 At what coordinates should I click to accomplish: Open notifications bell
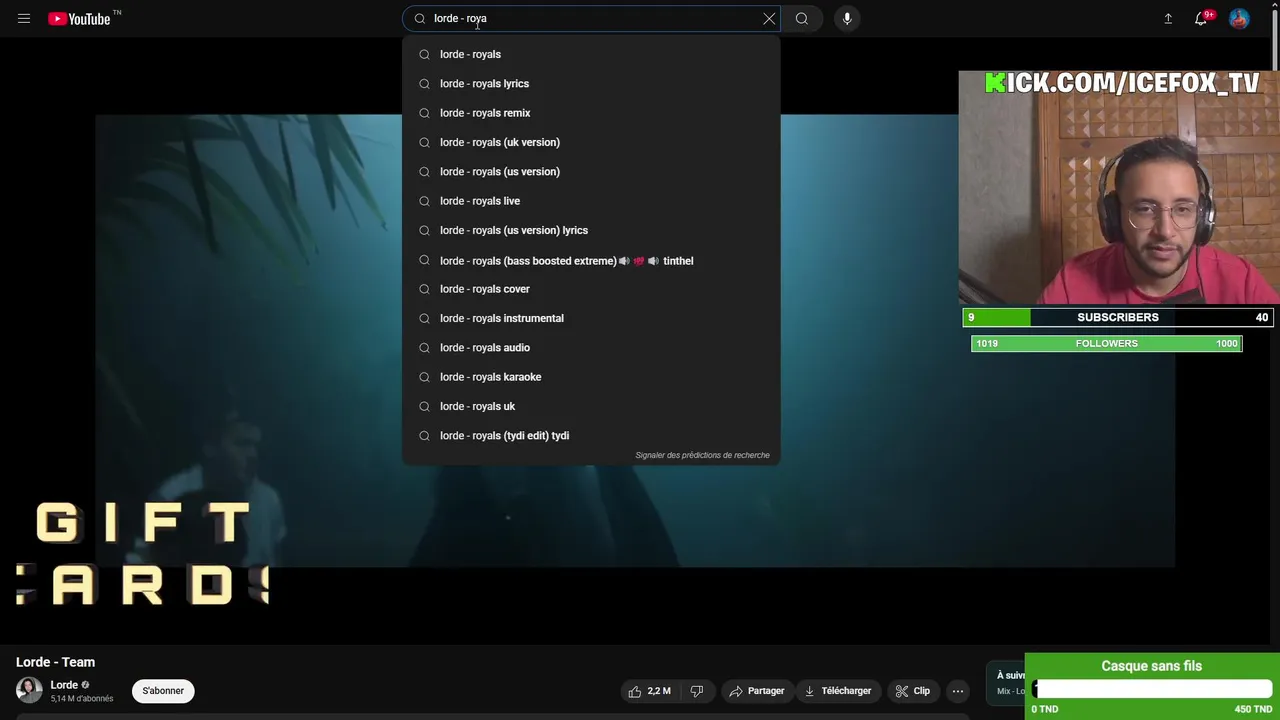click(x=1202, y=19)
